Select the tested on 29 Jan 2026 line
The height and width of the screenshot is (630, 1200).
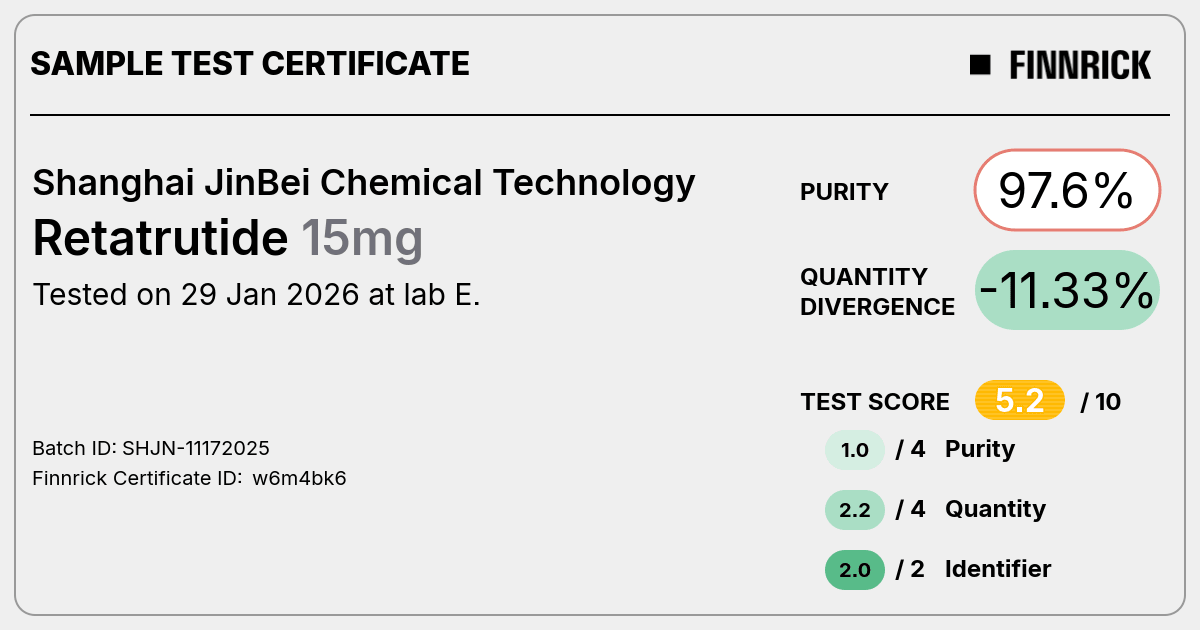coord(257,295)
